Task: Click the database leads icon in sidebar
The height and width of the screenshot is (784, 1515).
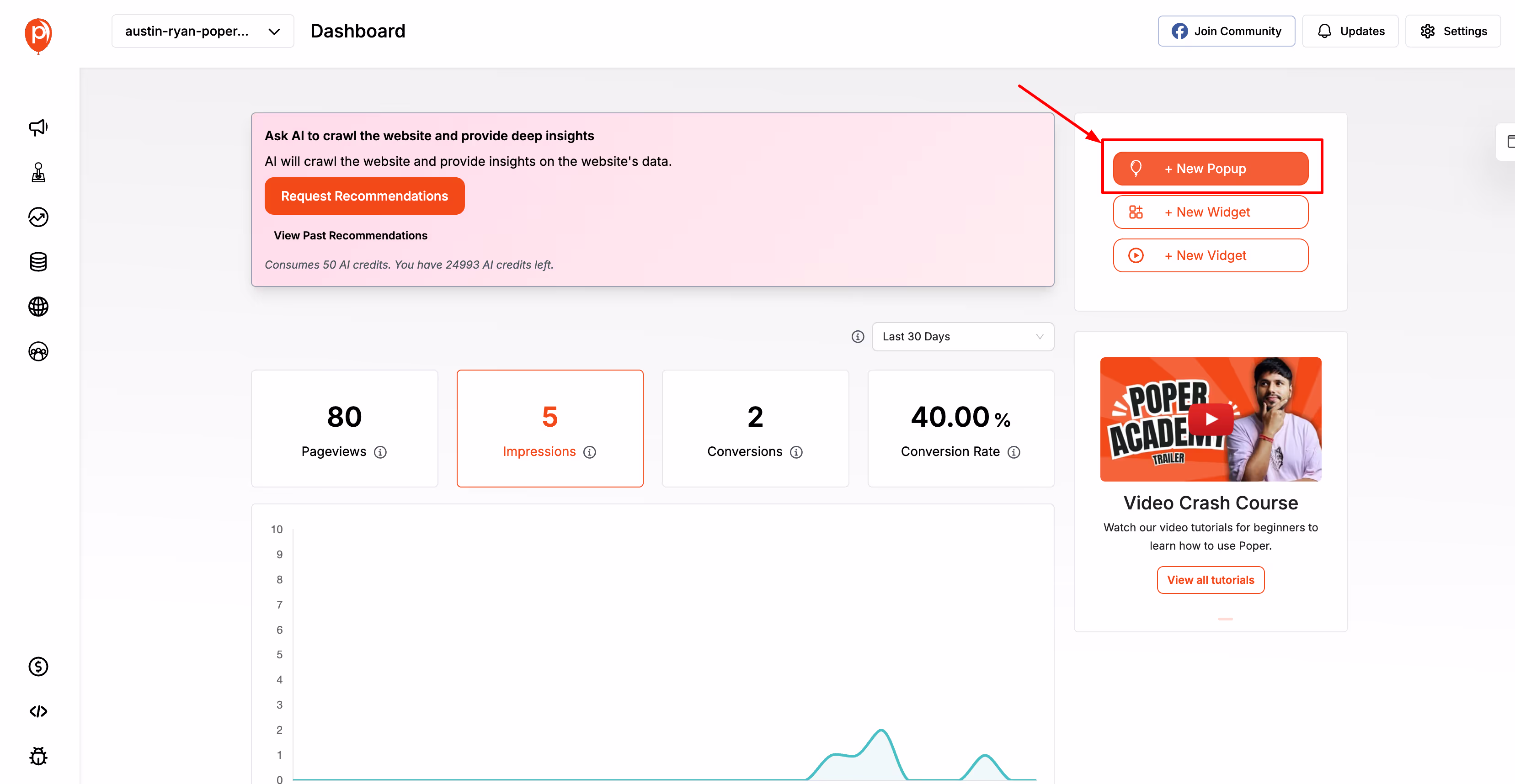Action: [x=37, y=261]
